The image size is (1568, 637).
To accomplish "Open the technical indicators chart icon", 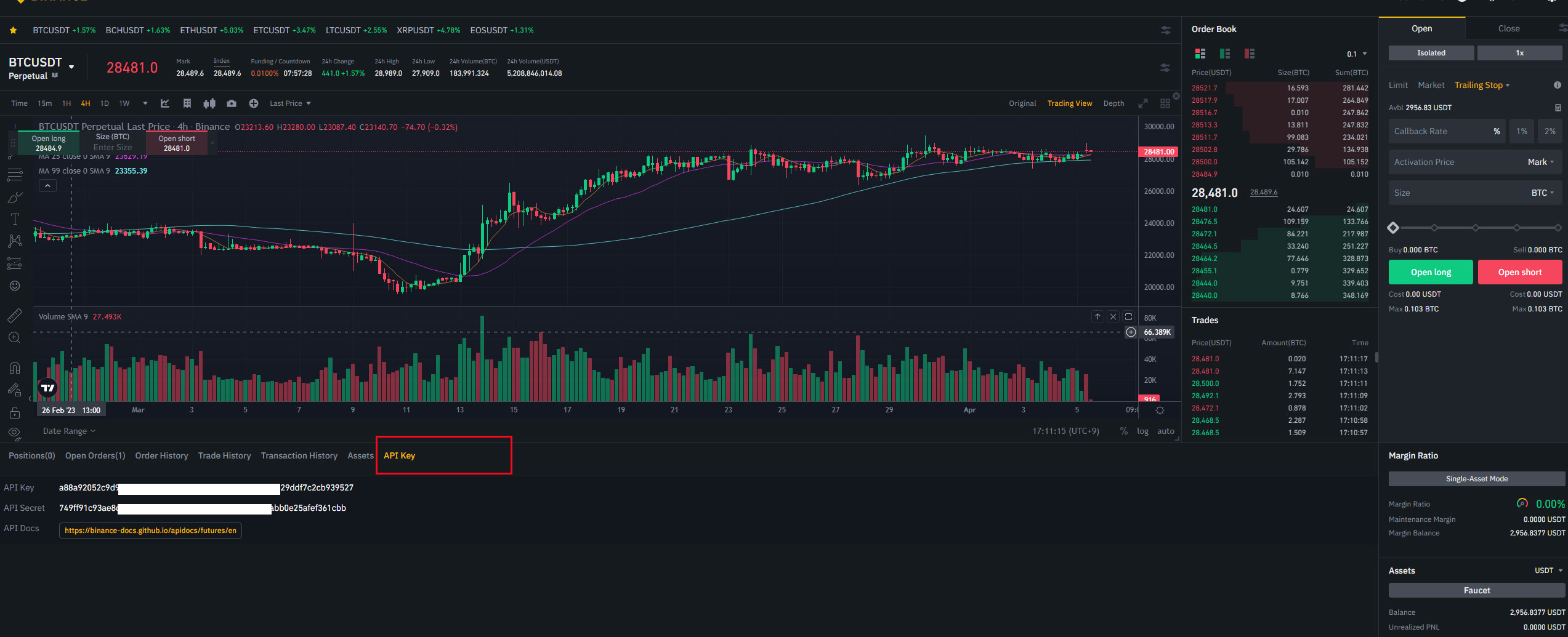I will pyautogui.click(x=165, y=103).
